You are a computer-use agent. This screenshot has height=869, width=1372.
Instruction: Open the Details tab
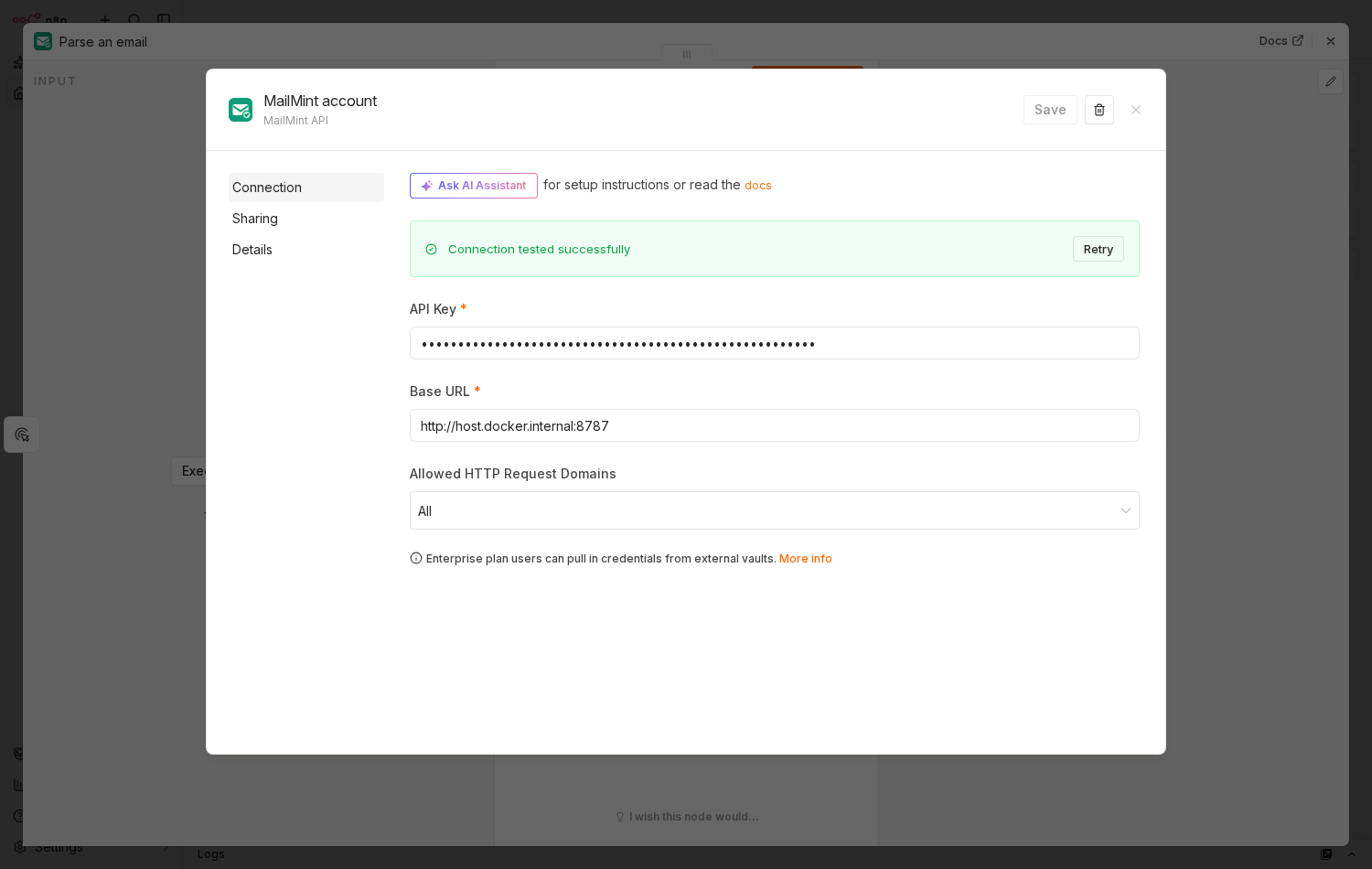pos(306,250)
